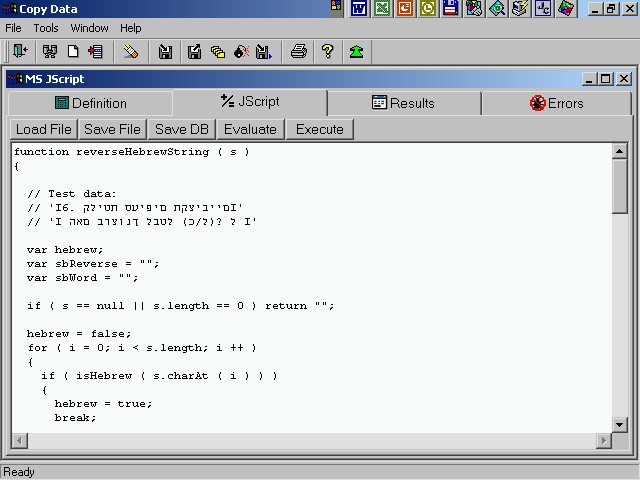Click the exit door toolbar icon
The width and height of the screenshot is (640, 480).
19,51
